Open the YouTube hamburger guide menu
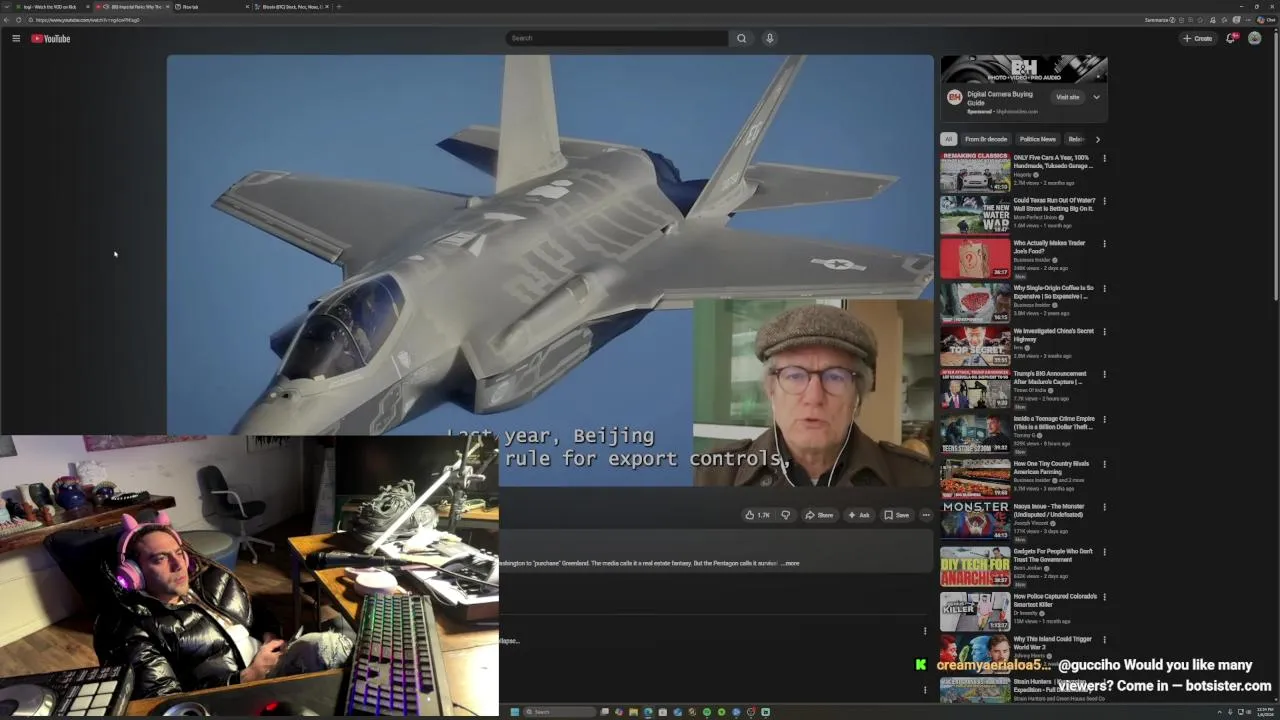Screen dimensions: 1280x720 tap(16, 38)
